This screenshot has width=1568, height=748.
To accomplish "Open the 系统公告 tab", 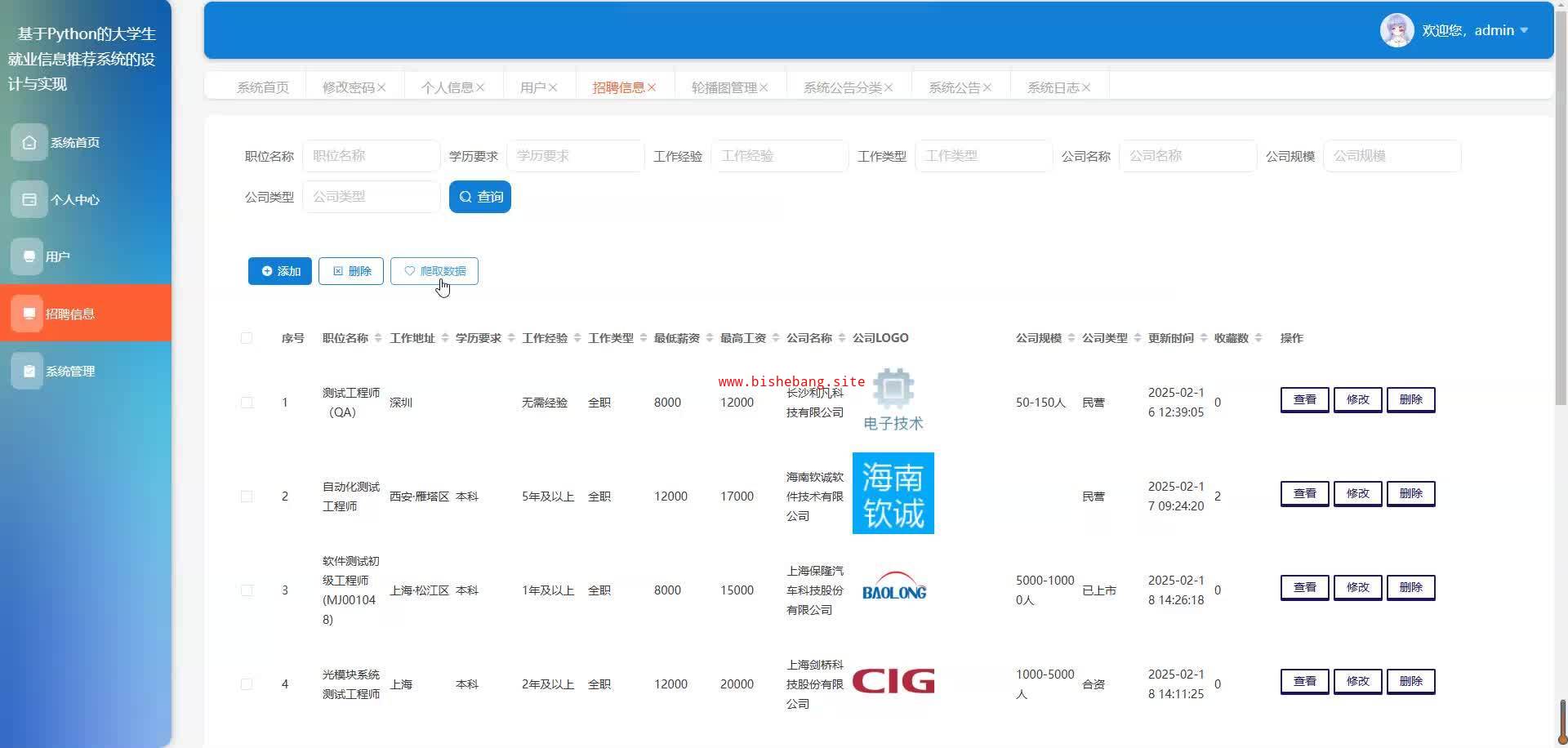I will (x=953, y=87).
